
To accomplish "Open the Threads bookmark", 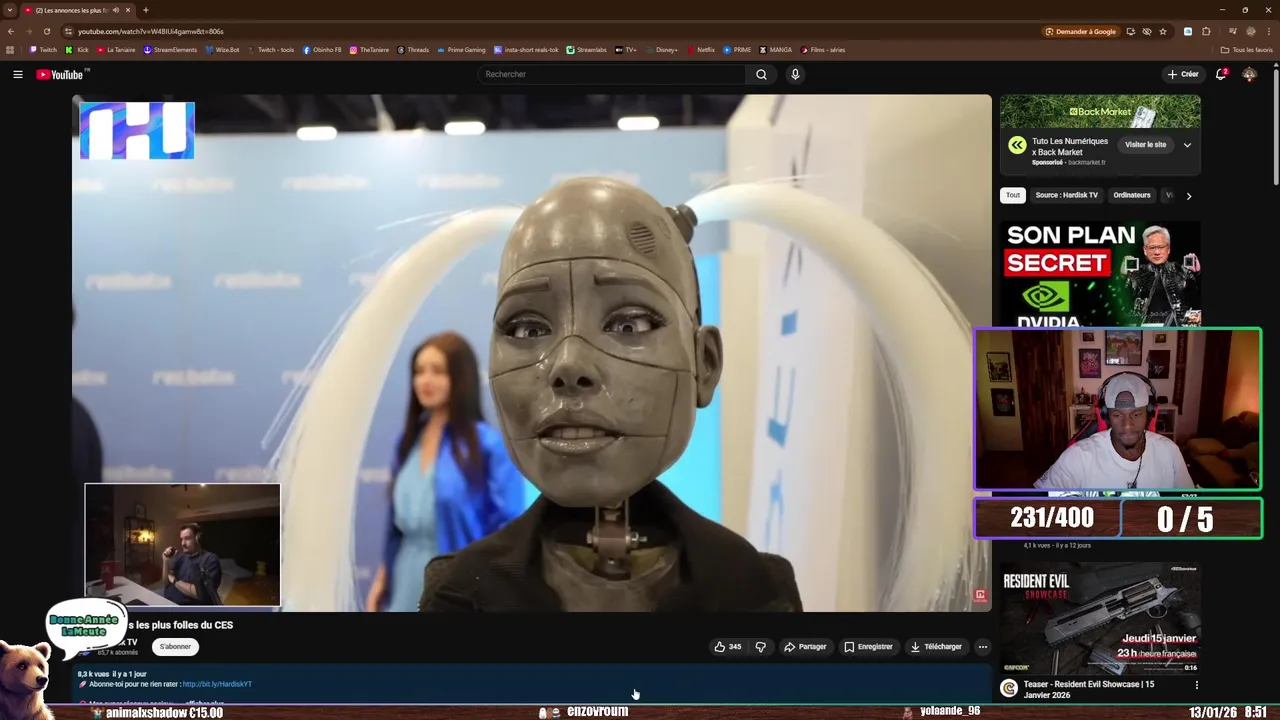I will click(x=413, y=50).
